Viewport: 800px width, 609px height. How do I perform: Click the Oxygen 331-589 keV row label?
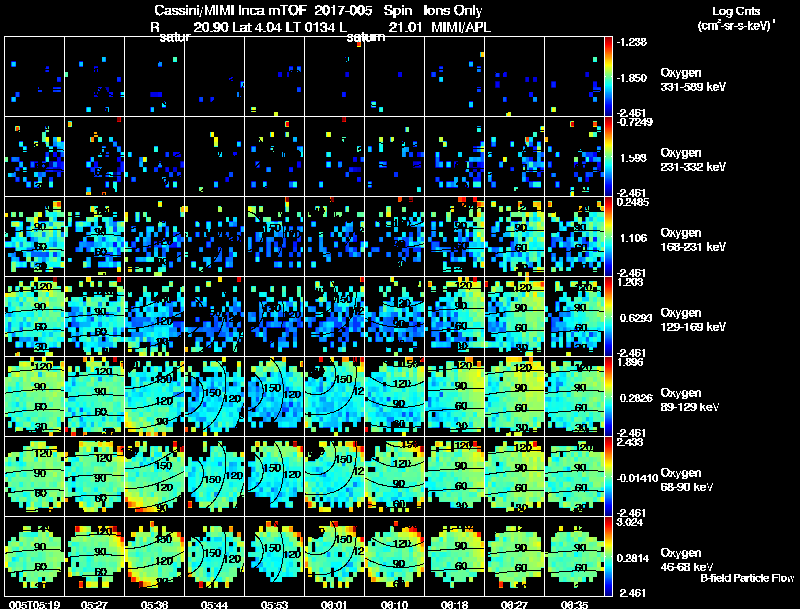click(693, 80)
